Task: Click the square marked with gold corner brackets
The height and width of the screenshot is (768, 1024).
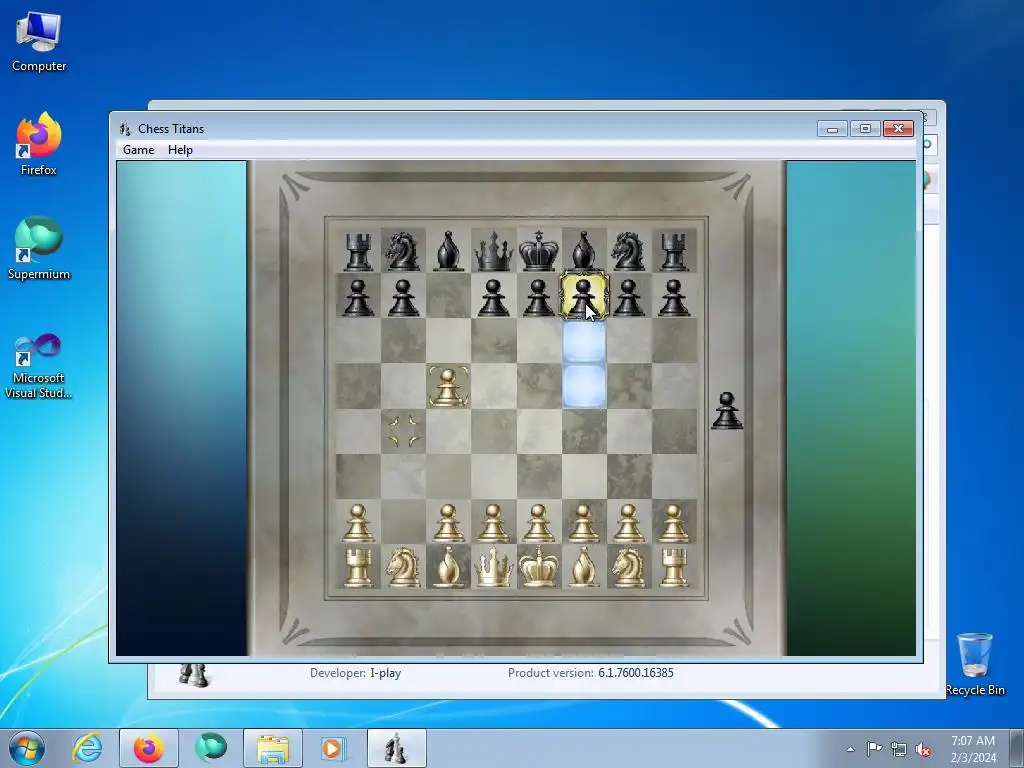Action: 403,431
